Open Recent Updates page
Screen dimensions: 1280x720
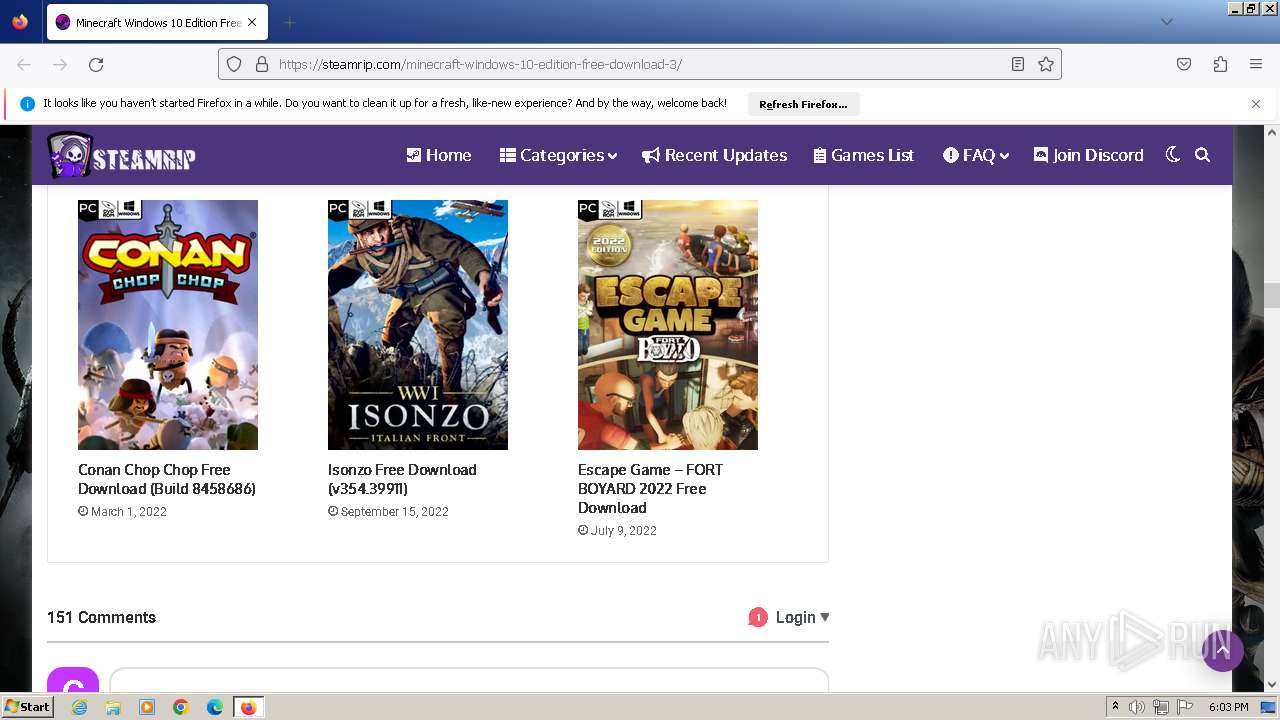(715, 155)
